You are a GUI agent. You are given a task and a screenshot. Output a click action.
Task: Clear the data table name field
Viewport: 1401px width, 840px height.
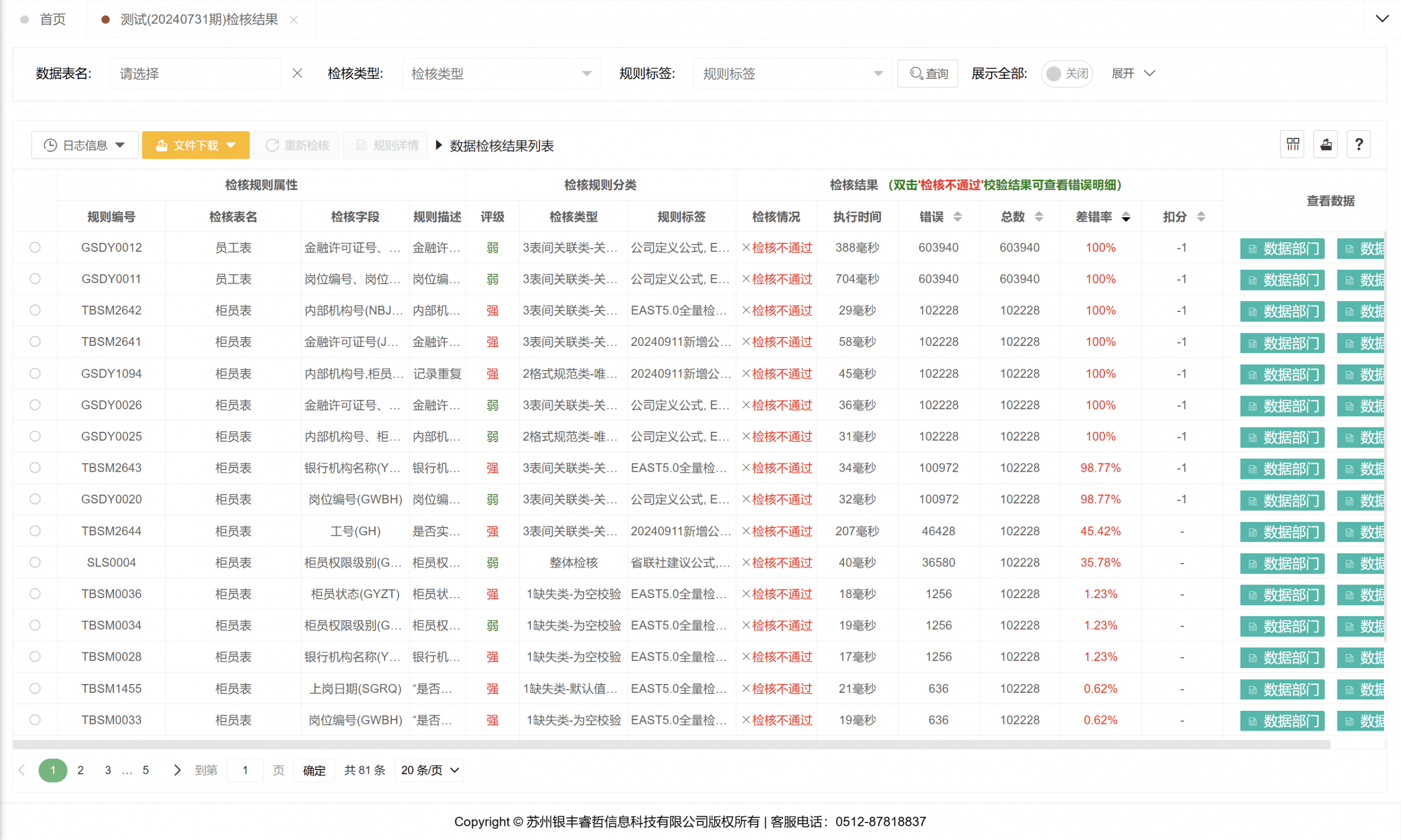(x=297, y=73)
